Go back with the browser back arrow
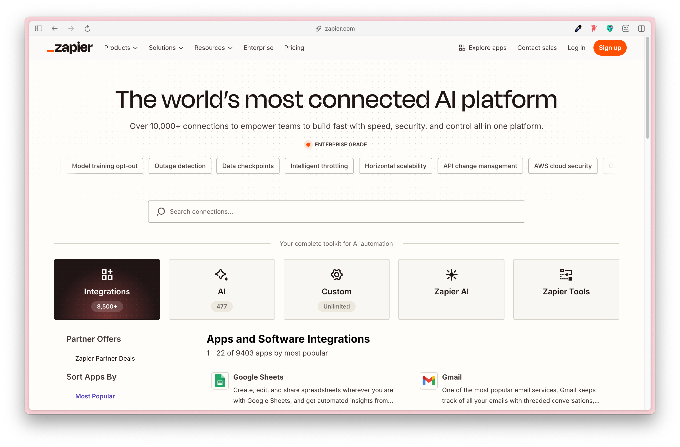 pos(55,29)
